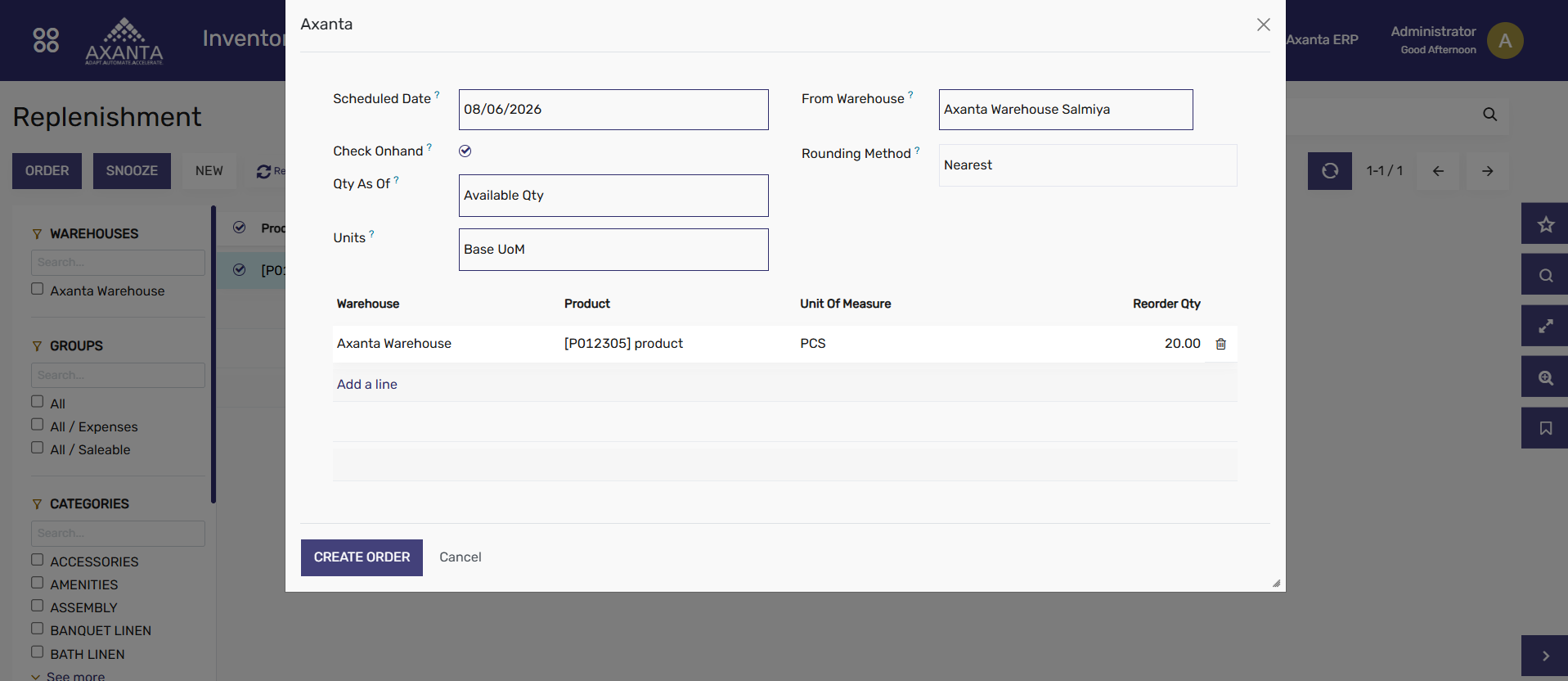Check the ASSEMBLY category checkbox
This screenshot has height=681, width=1568.
click(37, 605)
